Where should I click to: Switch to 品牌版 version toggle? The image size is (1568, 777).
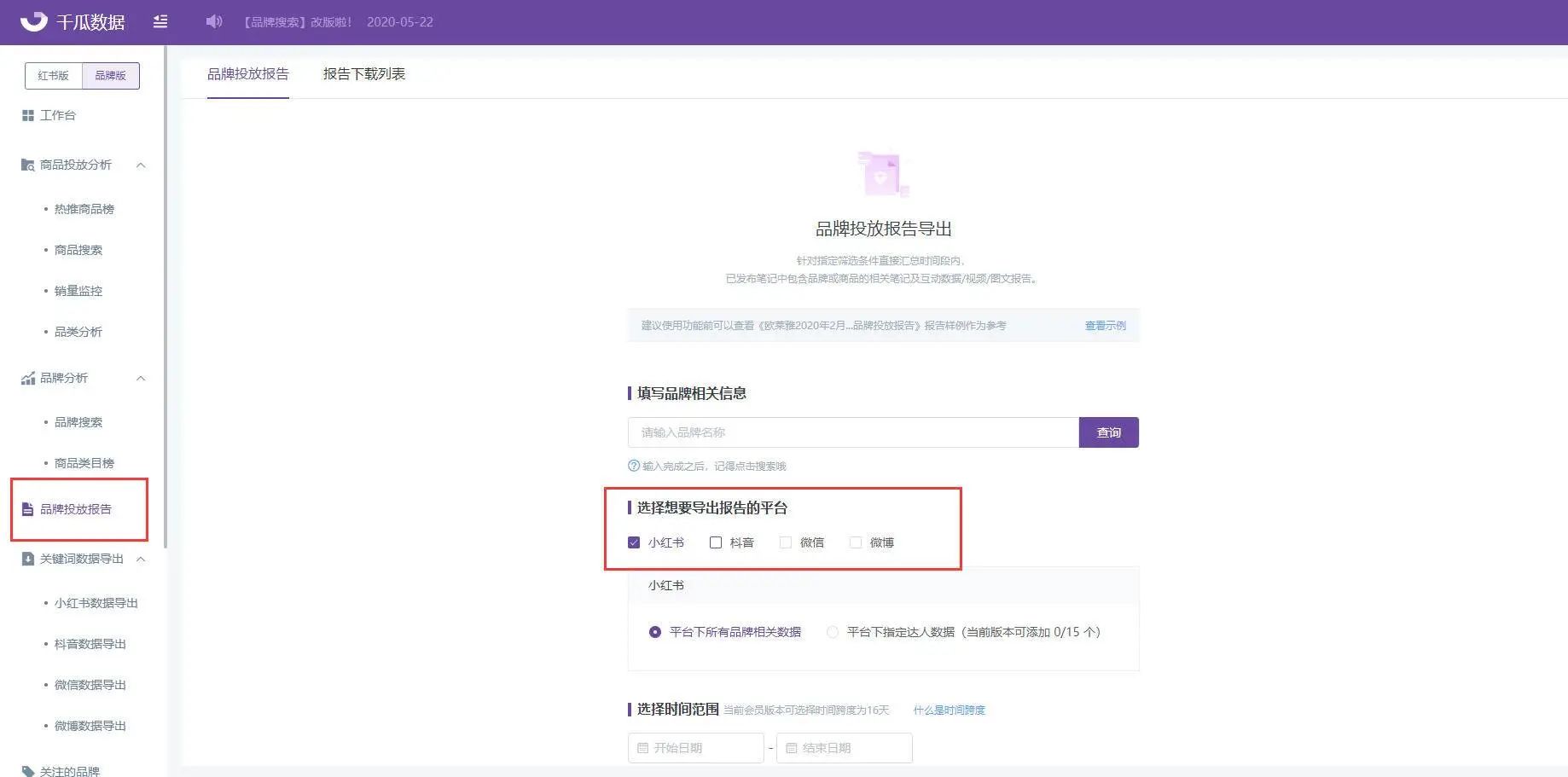(x=111, y=75)
